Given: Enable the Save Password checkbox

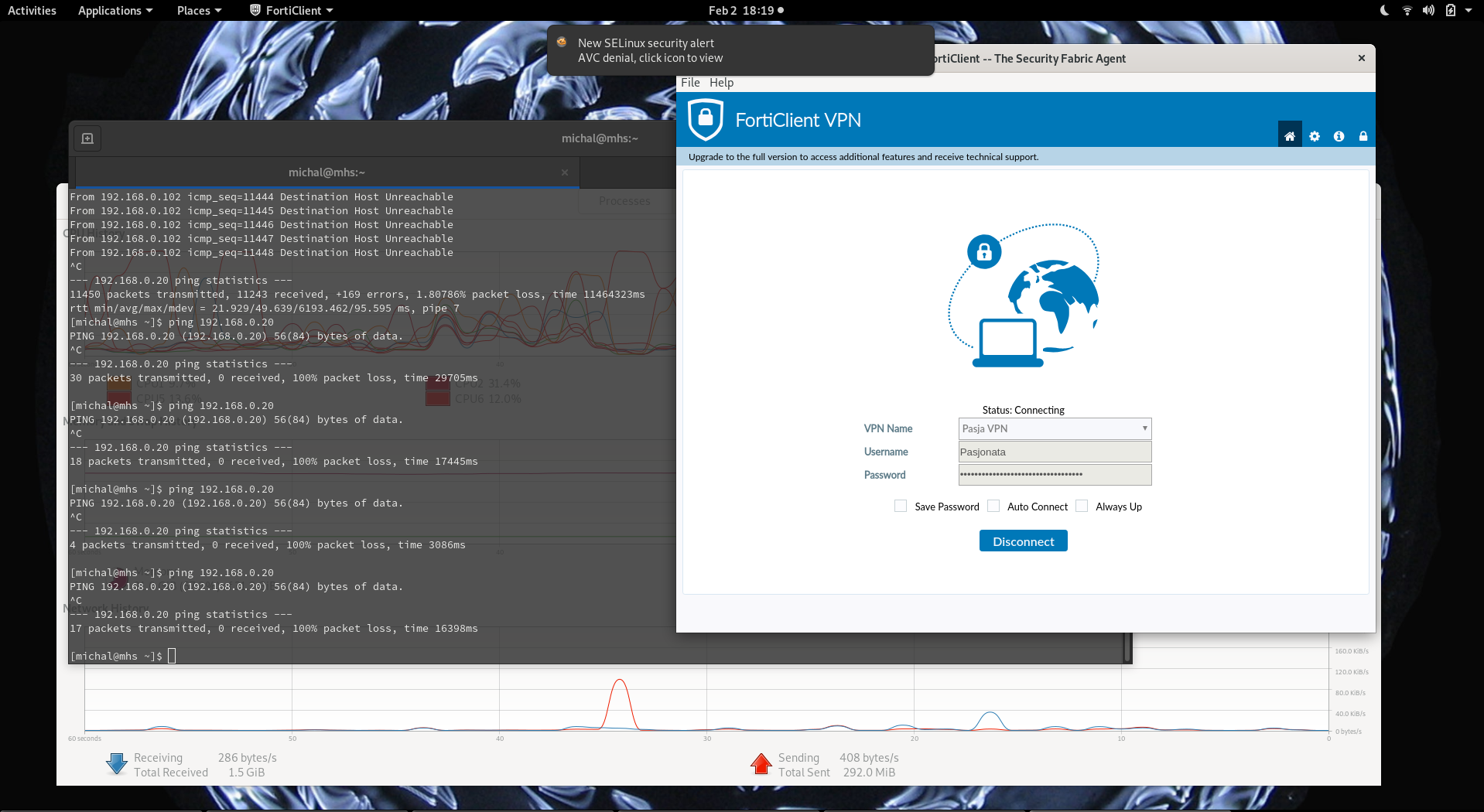Looking at the screenshot, I should click(x=901, y=506).
